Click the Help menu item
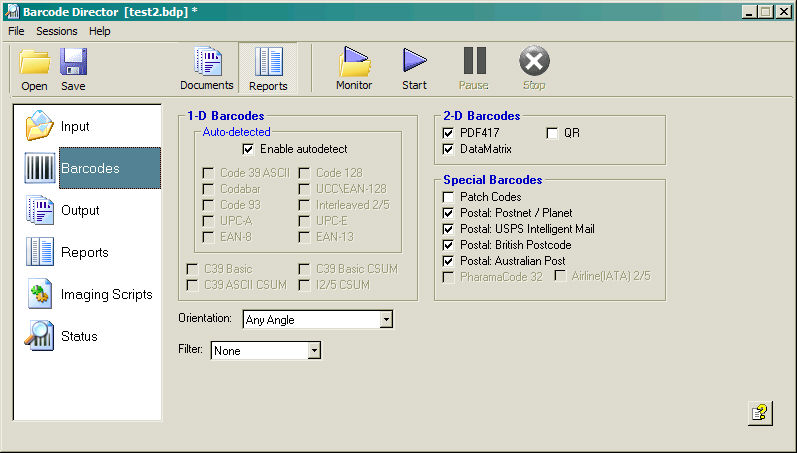Viewport: 797px width, 453px height. (100, 31)
